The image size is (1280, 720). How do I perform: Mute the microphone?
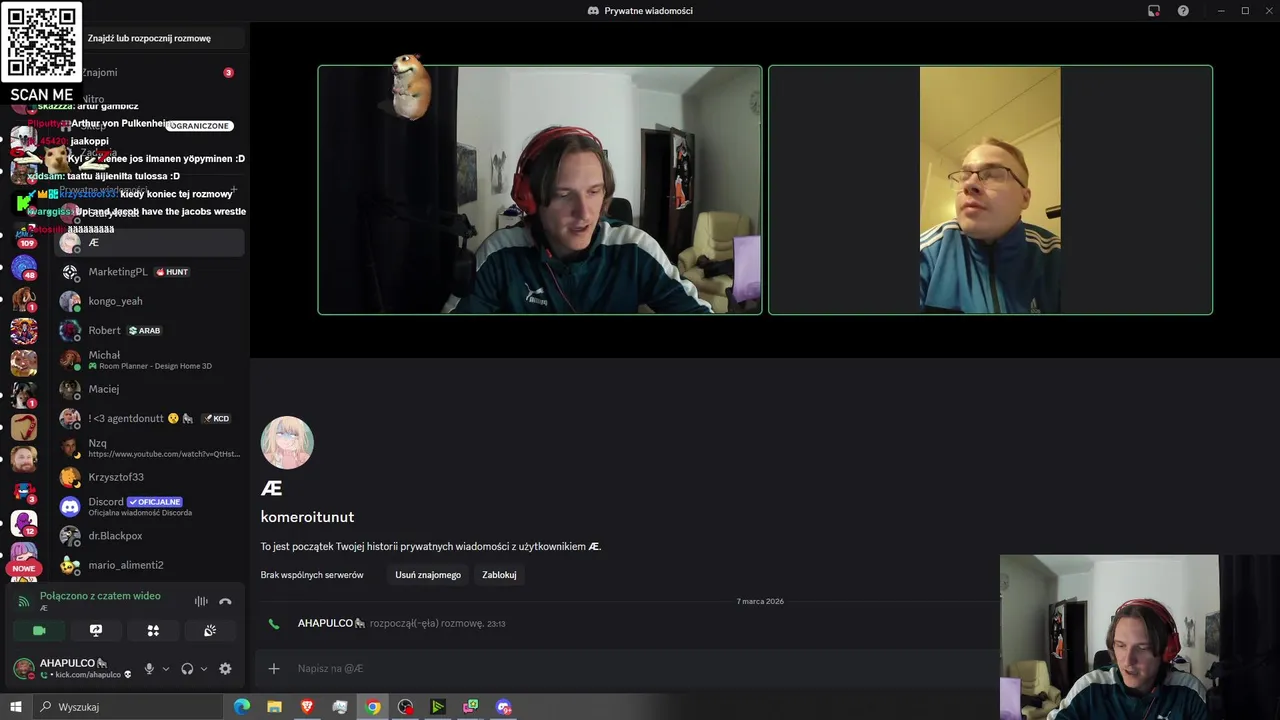pyautogui.click(x=149, y=669)
